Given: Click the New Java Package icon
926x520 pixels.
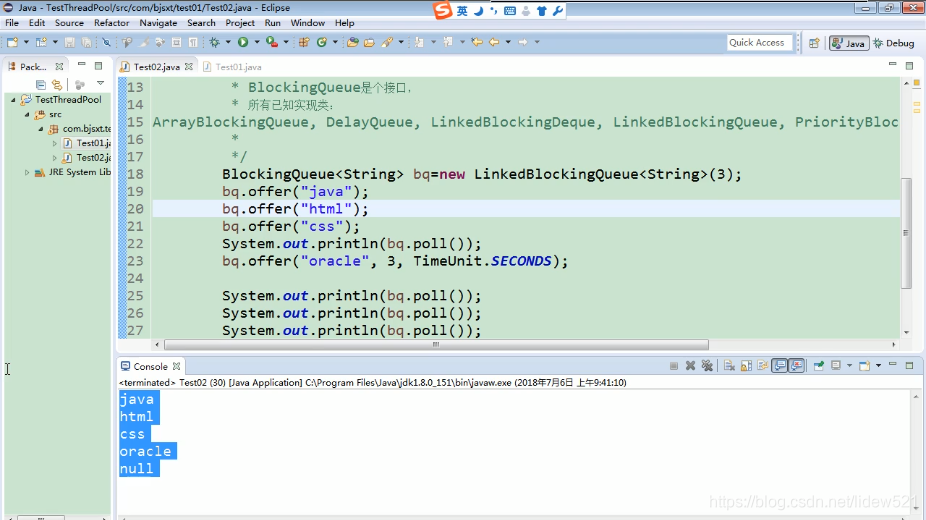Looking at the screenshot, I should (x=304, y=42).
